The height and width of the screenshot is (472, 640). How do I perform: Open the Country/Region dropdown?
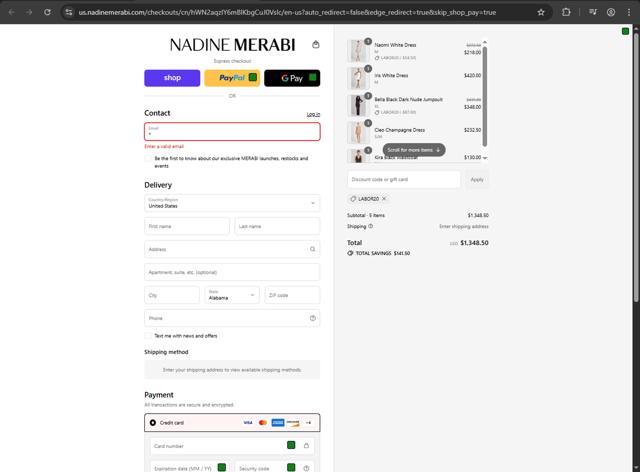pyautogui.click(x=232, y=203)
